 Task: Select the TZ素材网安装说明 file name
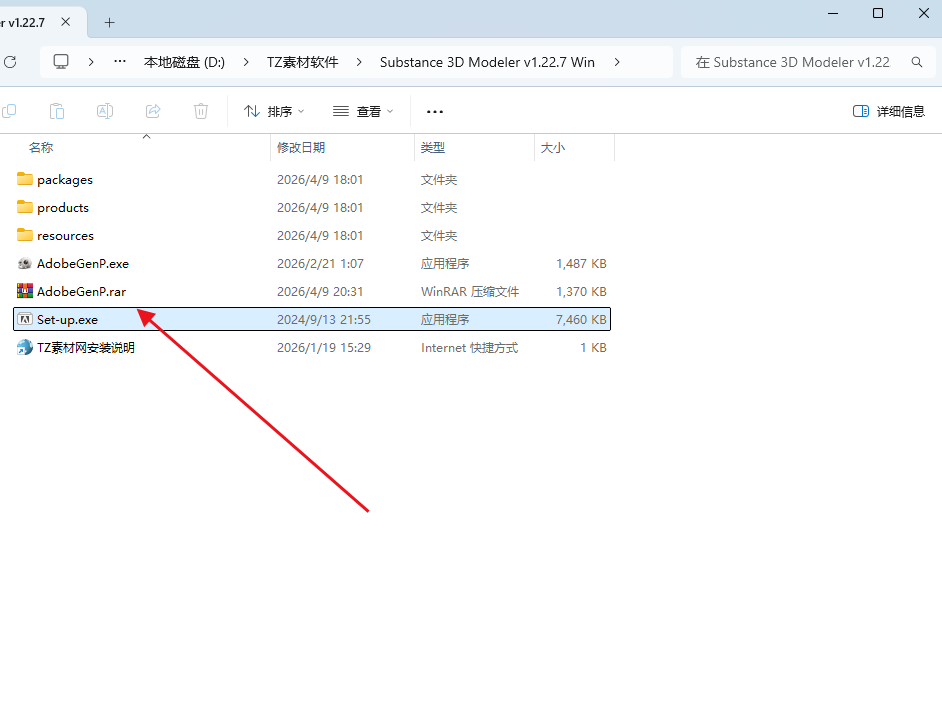coord(86,348)
